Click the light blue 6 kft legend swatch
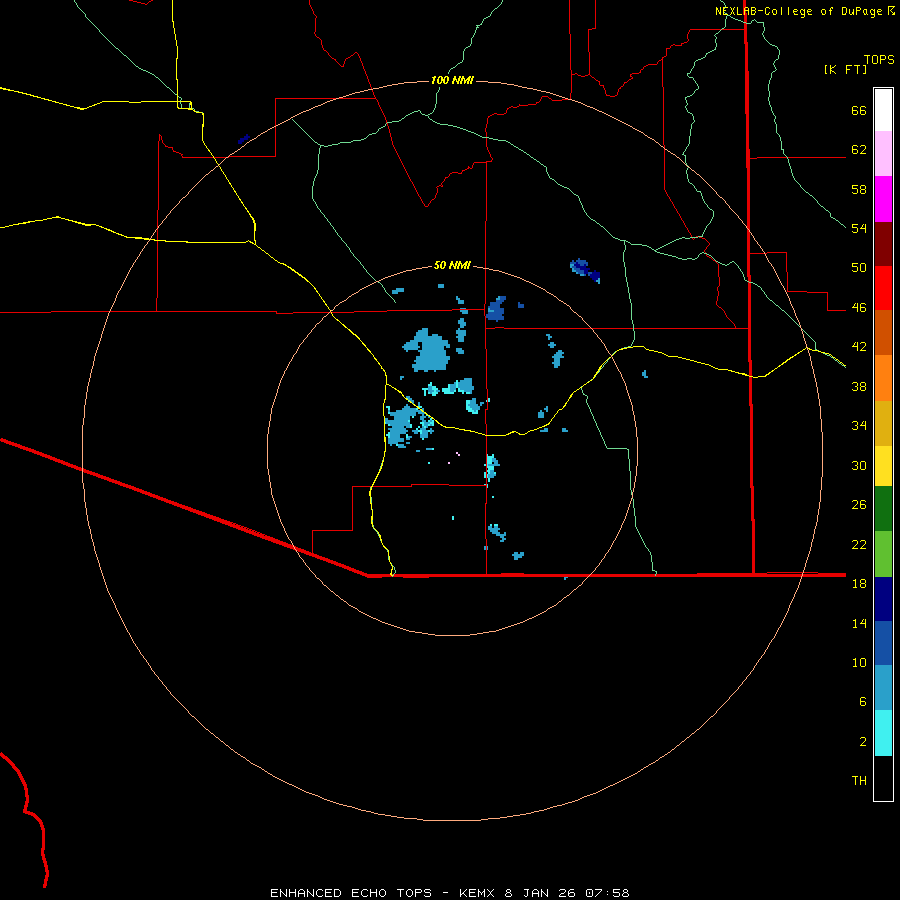The height and width of the screenshot is (900, 900). pos(883,688)
